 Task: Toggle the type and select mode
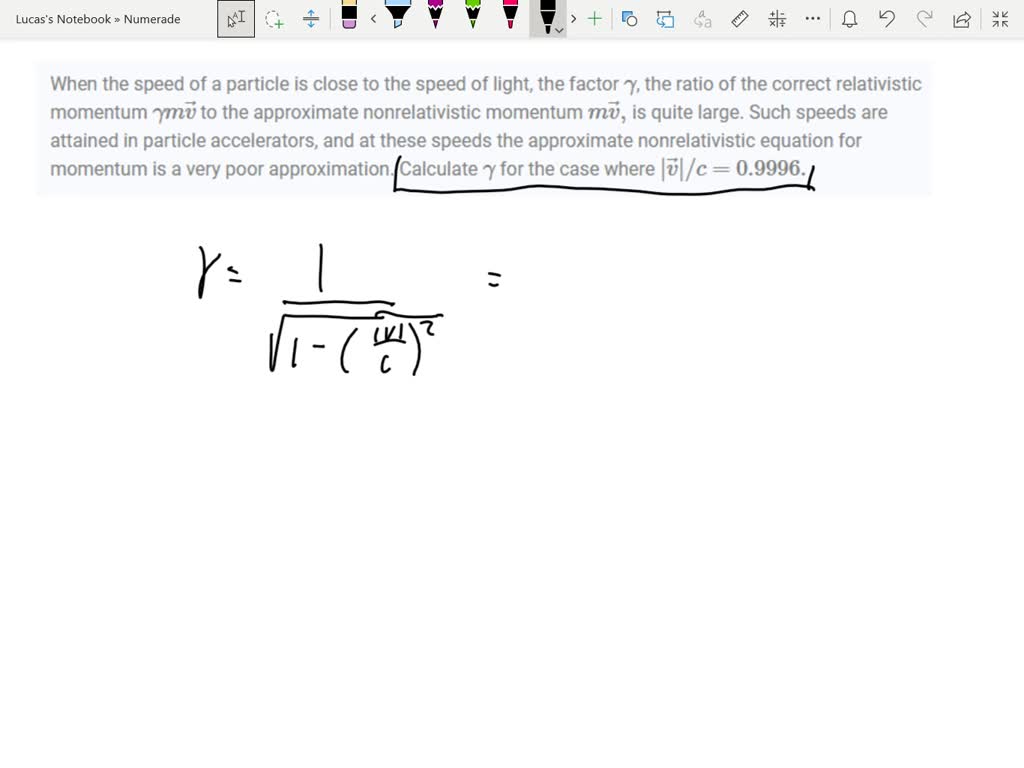(x=235, y=19)
